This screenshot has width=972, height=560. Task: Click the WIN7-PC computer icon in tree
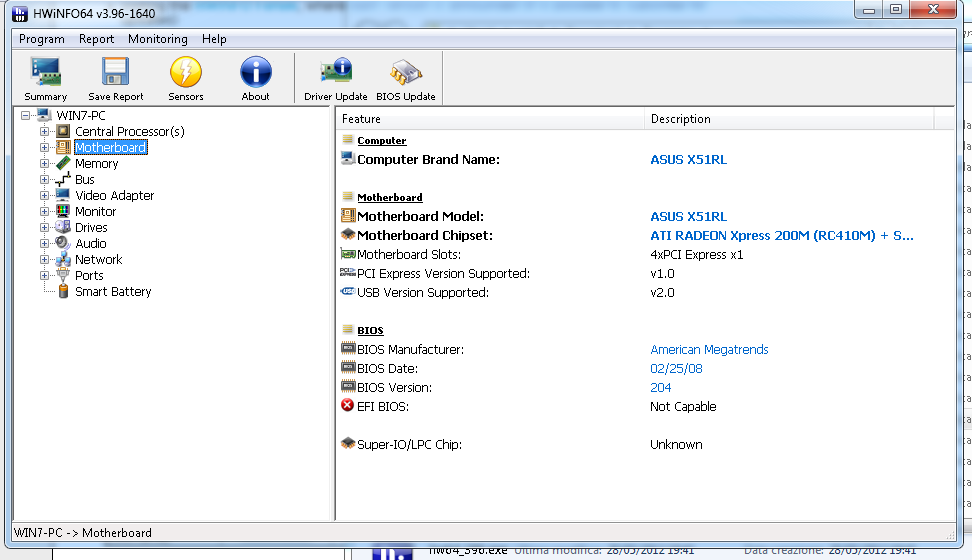click(43, 115)
